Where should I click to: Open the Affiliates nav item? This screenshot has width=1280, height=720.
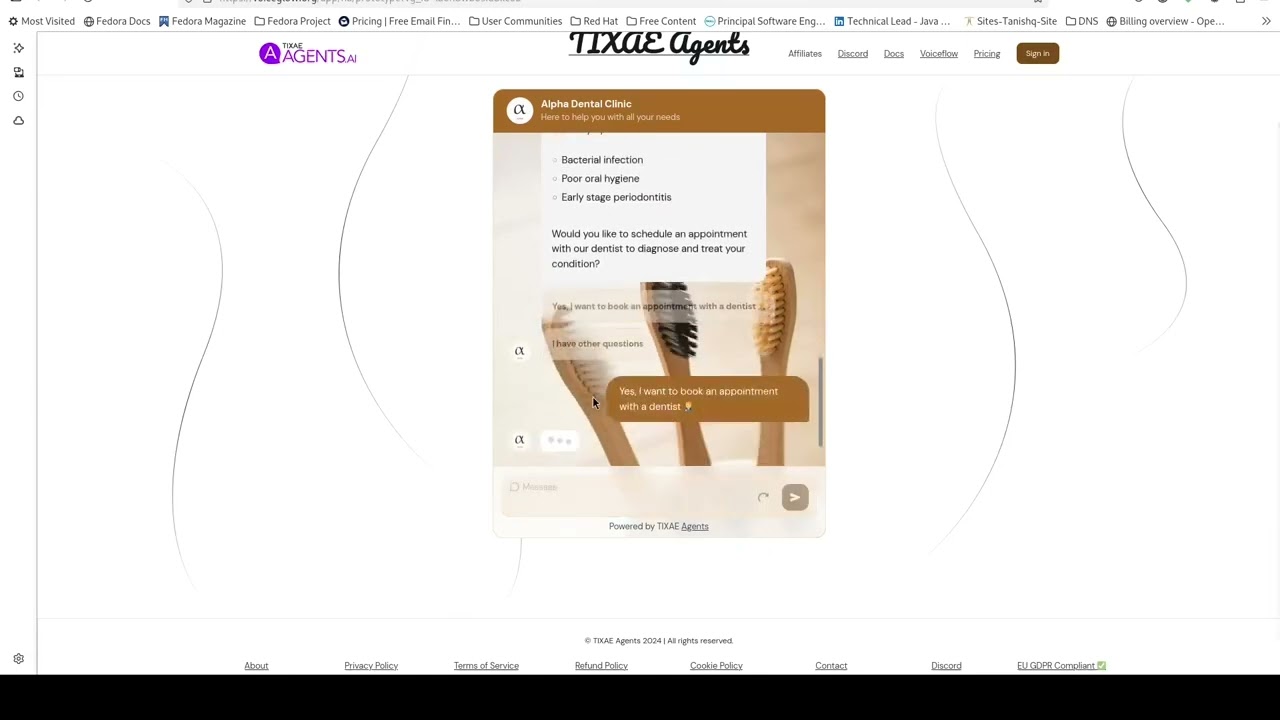pyautogui.click(x=805, y=54)
